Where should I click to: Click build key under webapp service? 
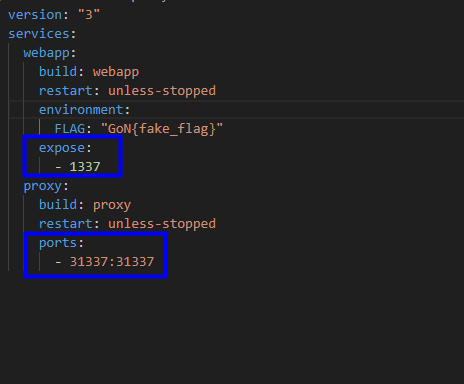[x=58, y=72]
